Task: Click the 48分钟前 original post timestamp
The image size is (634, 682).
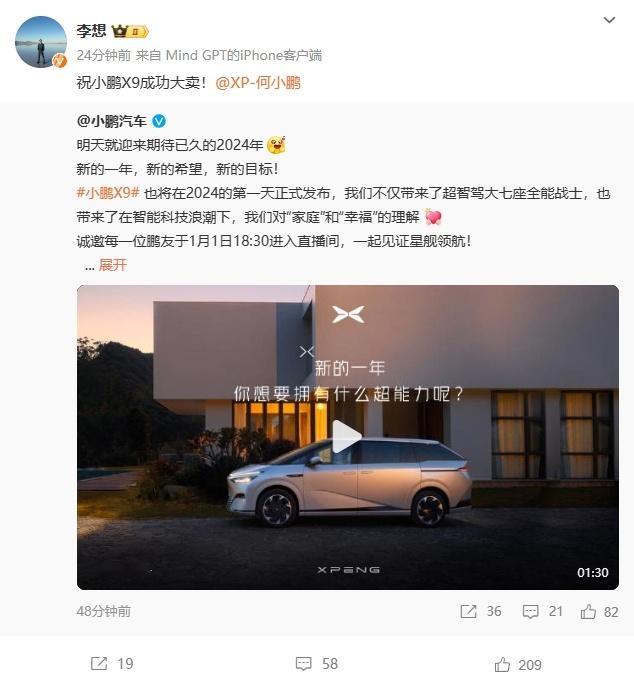Action: (x=103, y=611)
